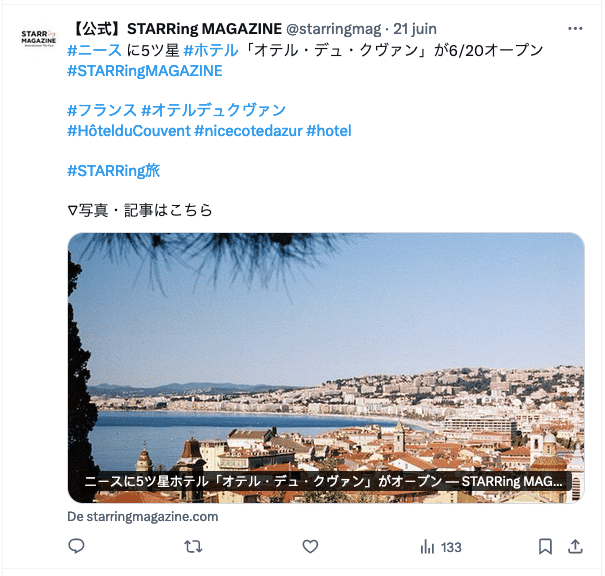Share the tweet with the upload arrow icon

[x=575, y=546]
